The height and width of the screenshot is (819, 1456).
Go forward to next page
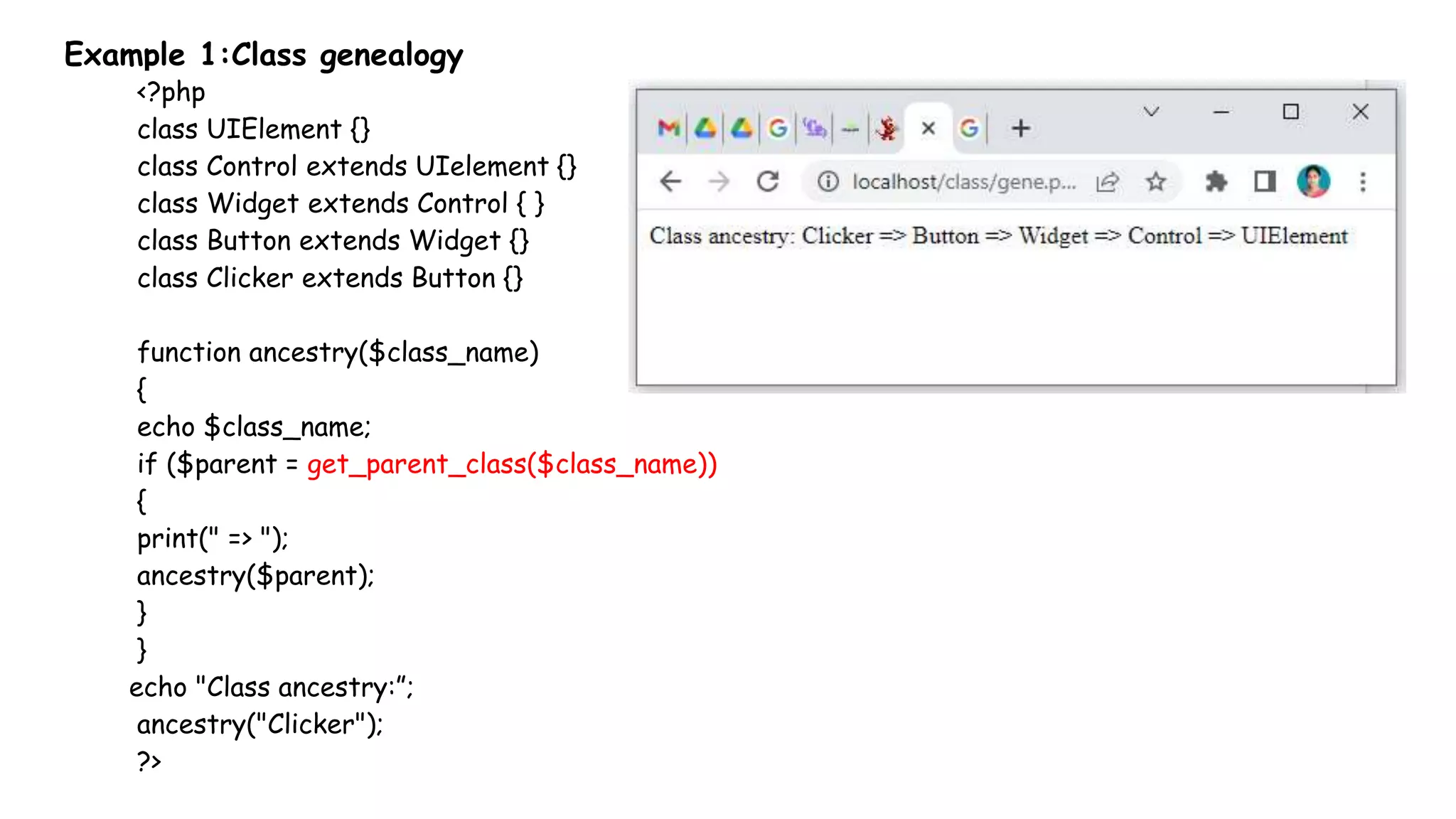719,182
